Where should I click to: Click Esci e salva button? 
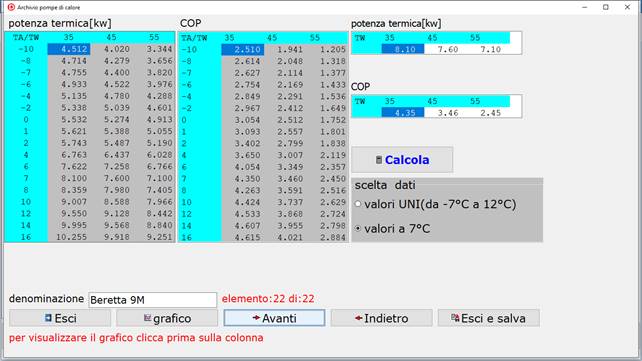pyautogui.click(x=488, y=318)
